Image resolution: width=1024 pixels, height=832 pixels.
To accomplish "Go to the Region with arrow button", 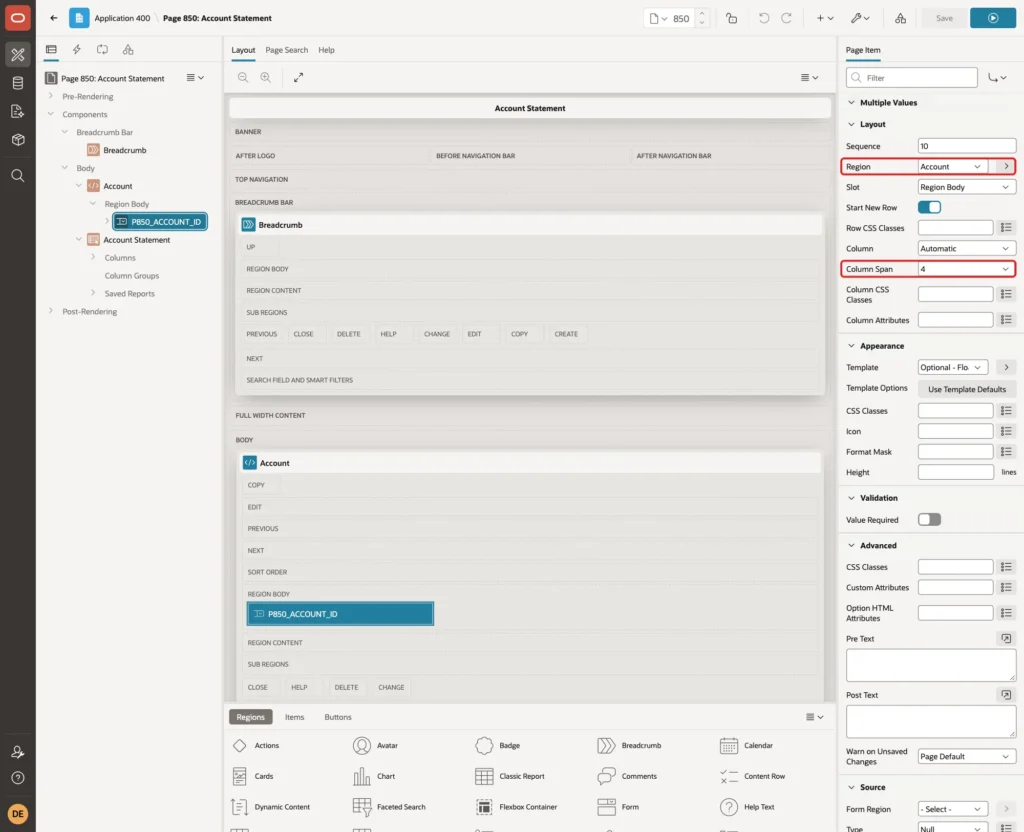I will click(x=1006, y=167).
